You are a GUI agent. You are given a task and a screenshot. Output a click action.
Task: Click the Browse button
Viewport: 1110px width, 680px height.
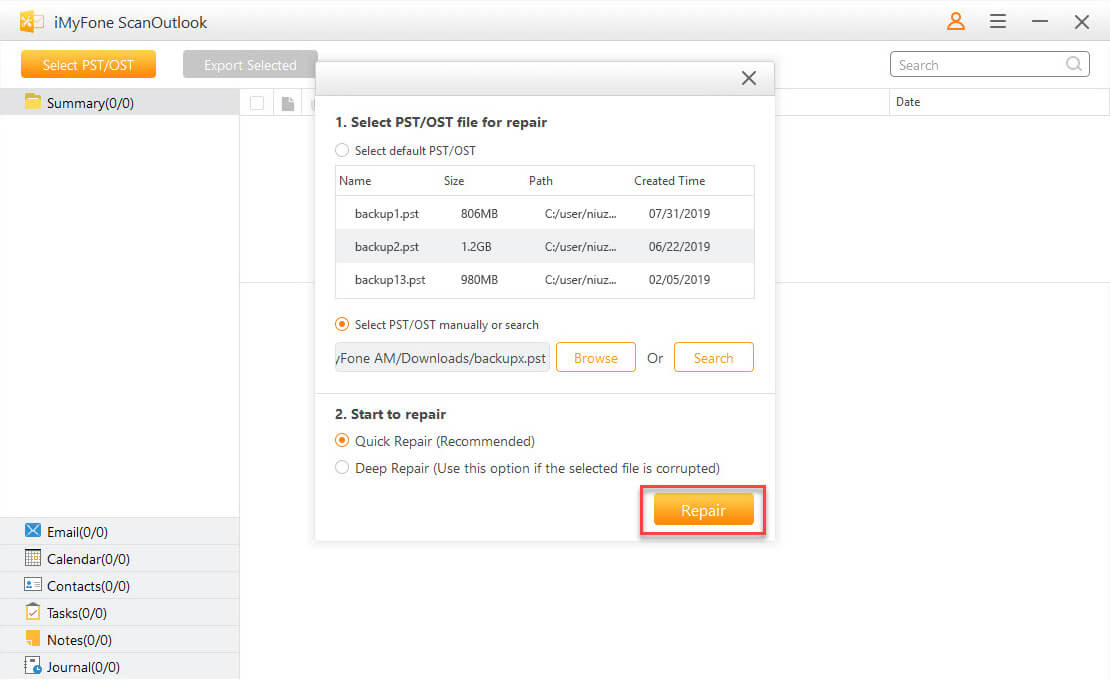(x=595, y=358)
